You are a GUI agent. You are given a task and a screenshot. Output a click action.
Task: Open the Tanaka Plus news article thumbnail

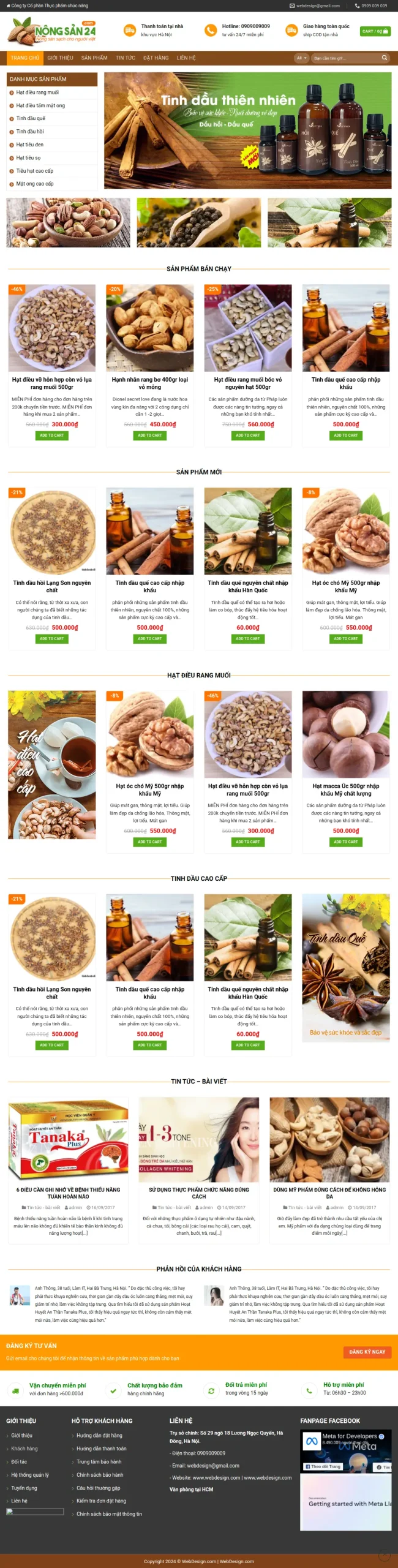pyautogui.click(x=69, y=1139)
